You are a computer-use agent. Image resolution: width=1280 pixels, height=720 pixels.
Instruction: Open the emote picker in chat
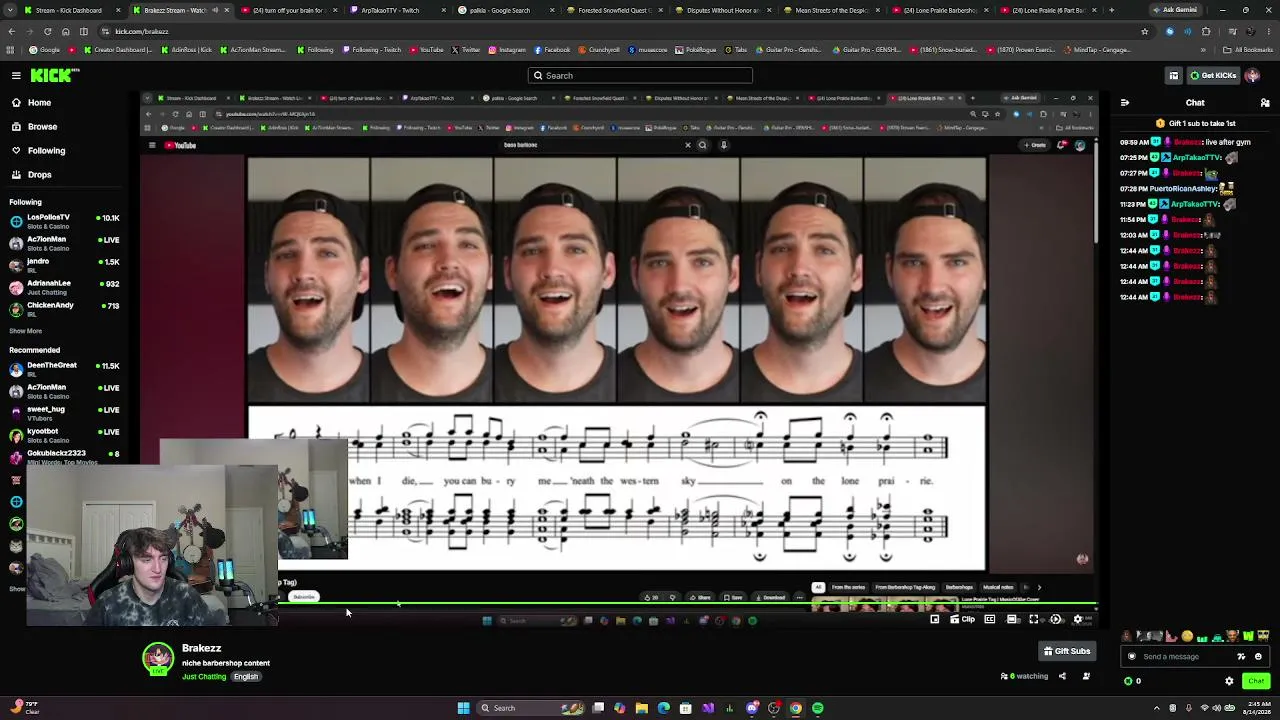[x=1258, y=657]
